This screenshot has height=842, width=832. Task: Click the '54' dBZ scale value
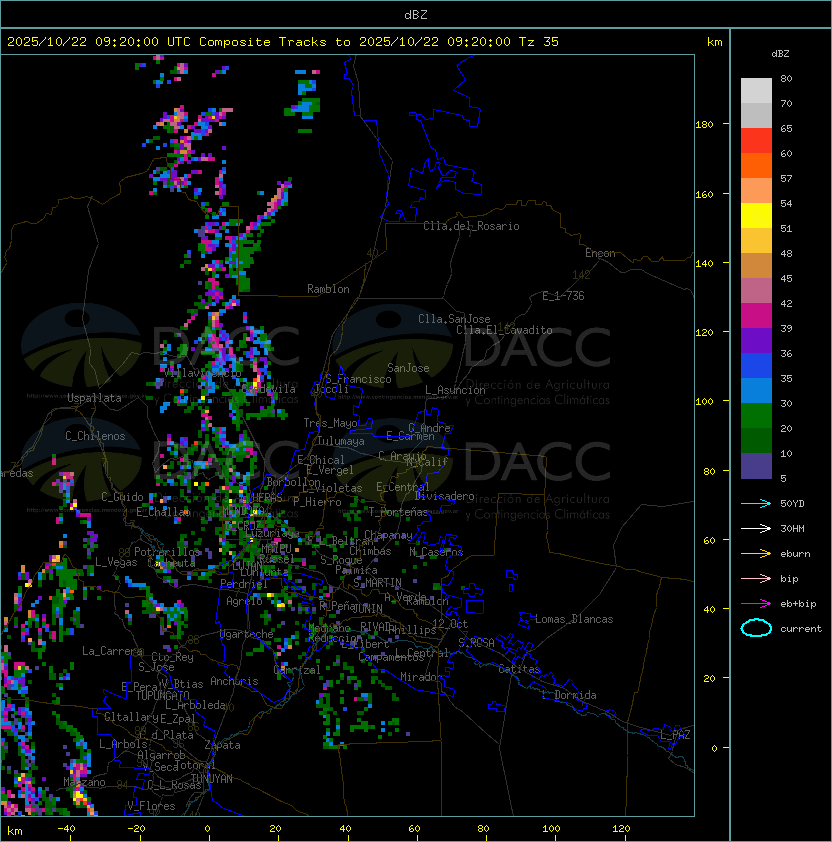pyautogui.click(x=786, y=204)
